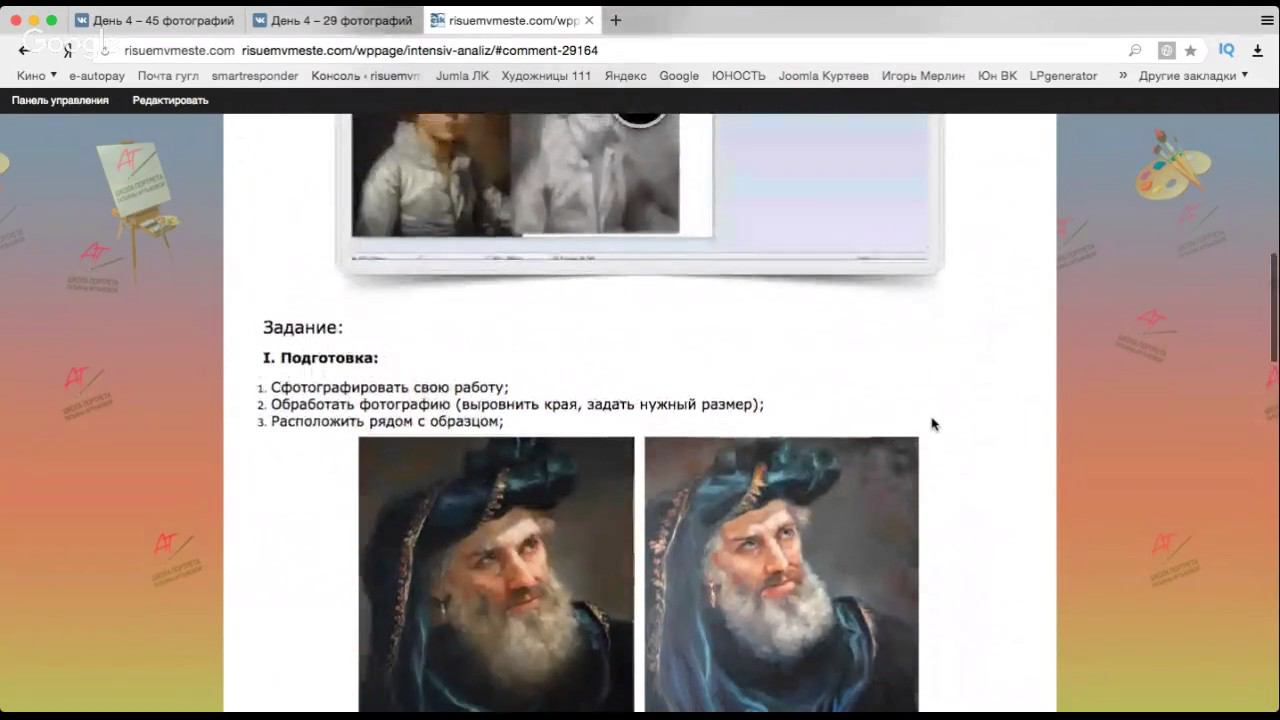Open the ЮНОСТЬ bookmark
The width and height of the screenshot is (1280, 720).
(738, 76)
